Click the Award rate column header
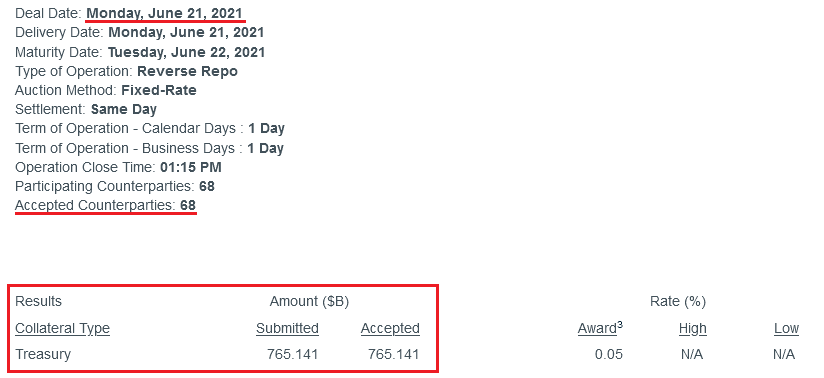Screen dimensions: 824x378 point(597,329)
